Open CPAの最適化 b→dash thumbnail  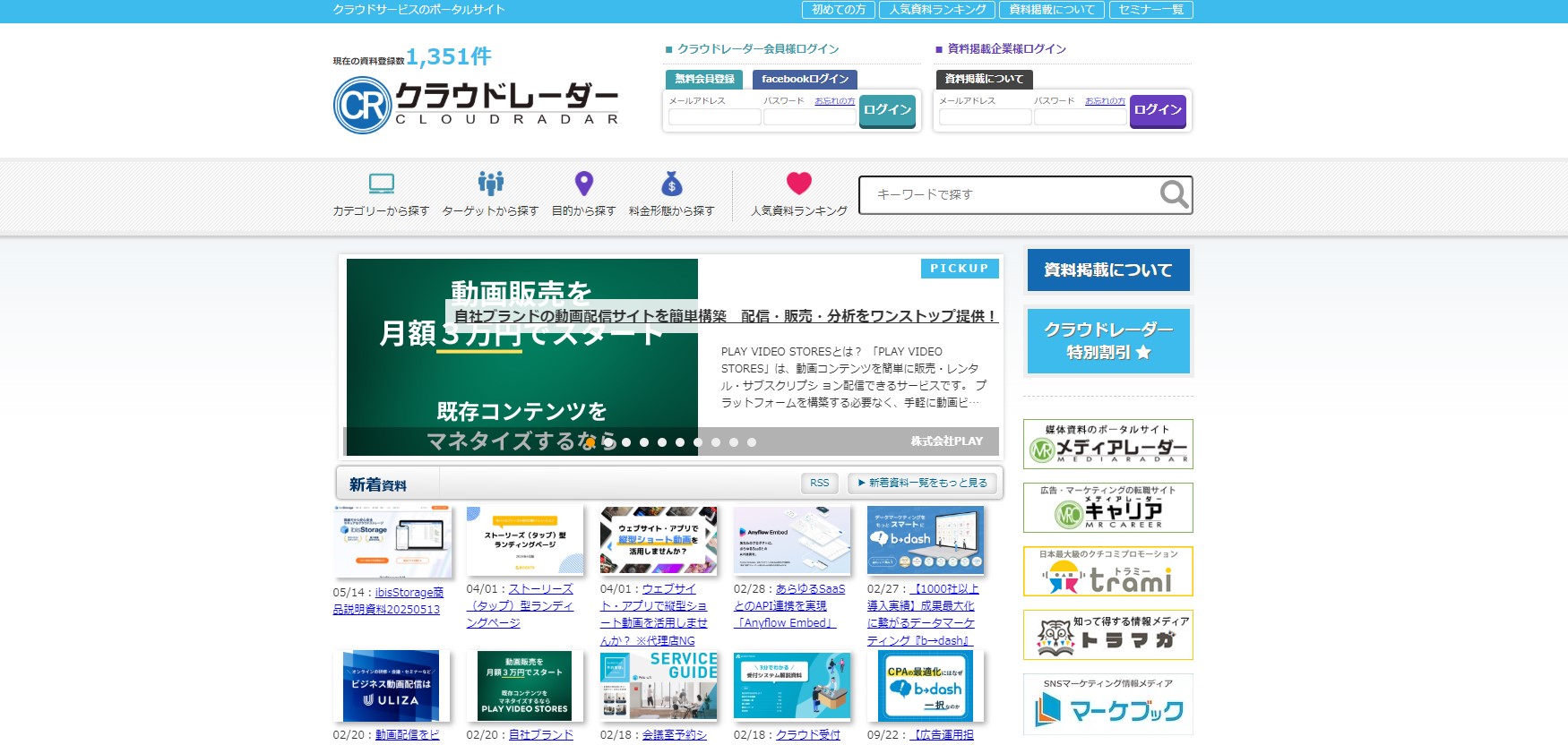(x=926, y=686)
